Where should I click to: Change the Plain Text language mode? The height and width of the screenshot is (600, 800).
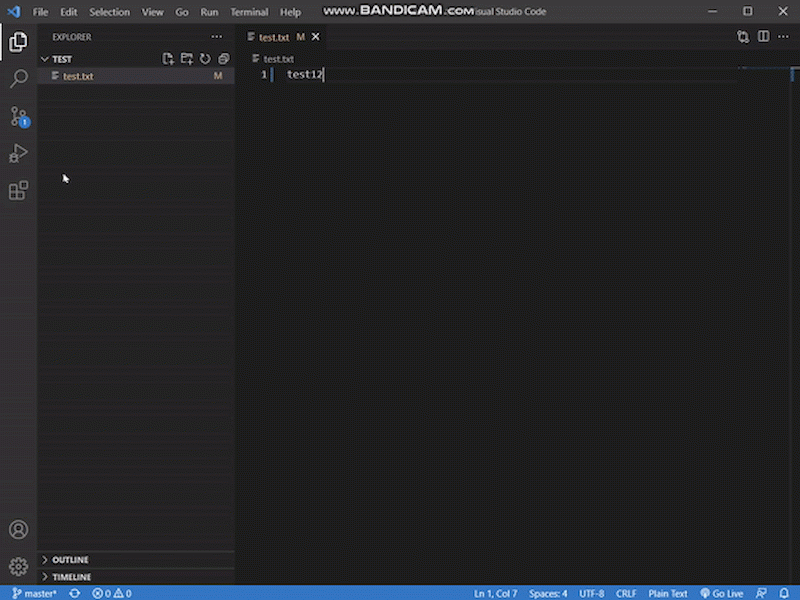[668, 592]
